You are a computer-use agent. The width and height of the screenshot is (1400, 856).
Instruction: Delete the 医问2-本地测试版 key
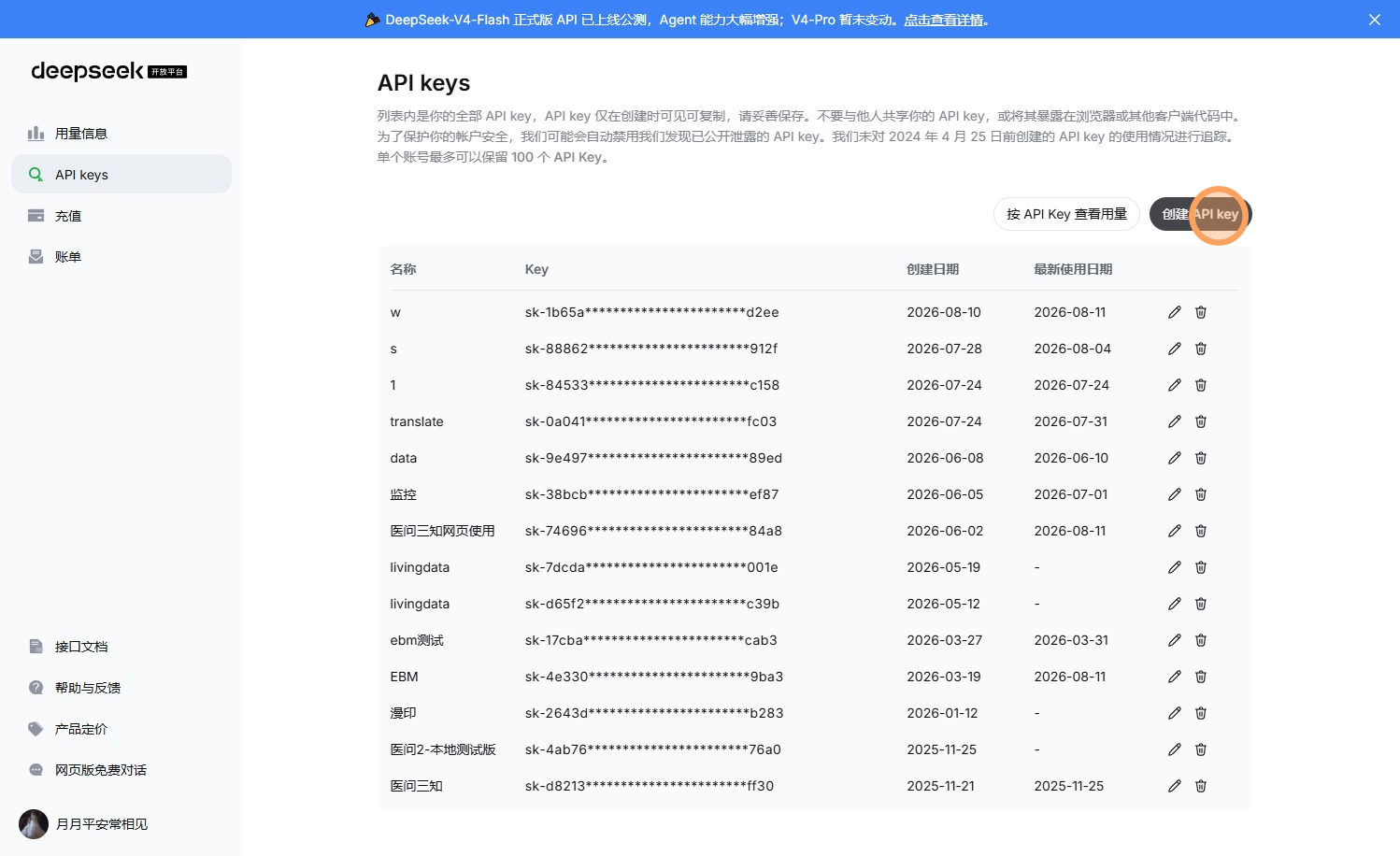[1201, 749]
